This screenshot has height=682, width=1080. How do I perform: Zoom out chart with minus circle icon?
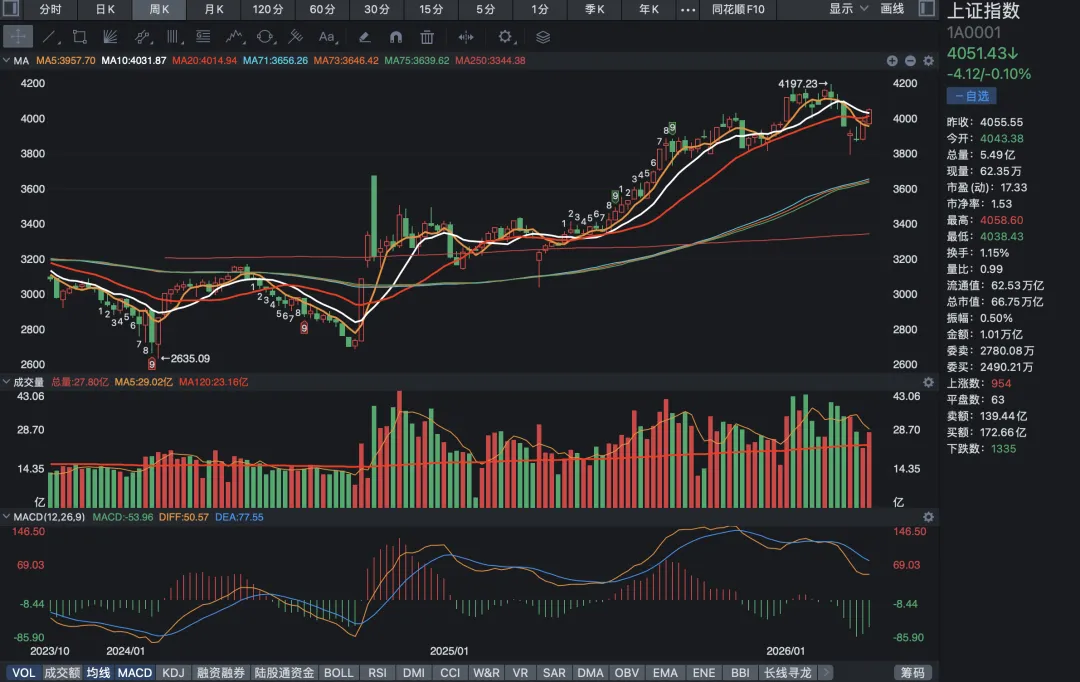pyautogui.click(x=910, y=61)
